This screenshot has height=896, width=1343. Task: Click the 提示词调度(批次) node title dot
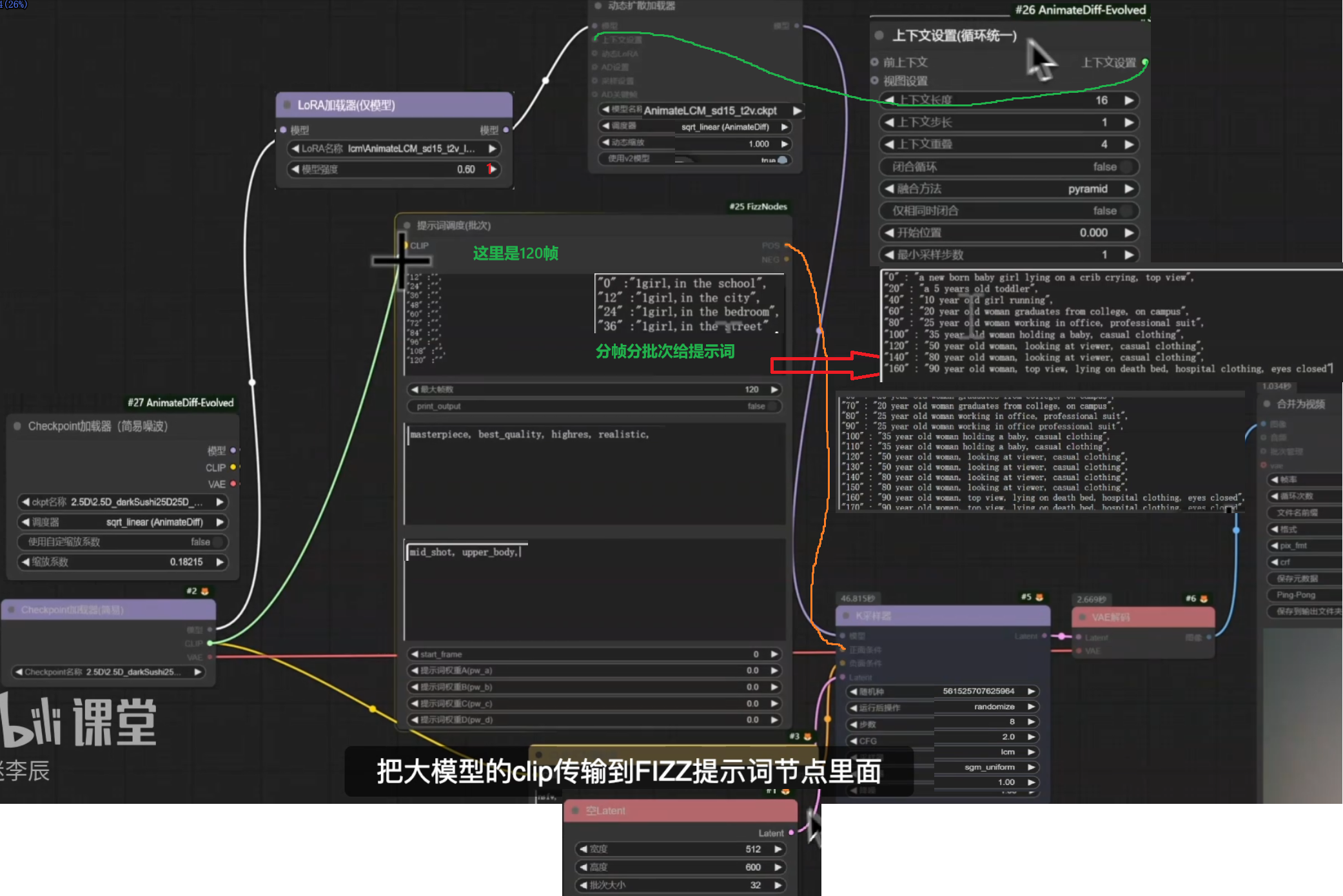point(407,226)
